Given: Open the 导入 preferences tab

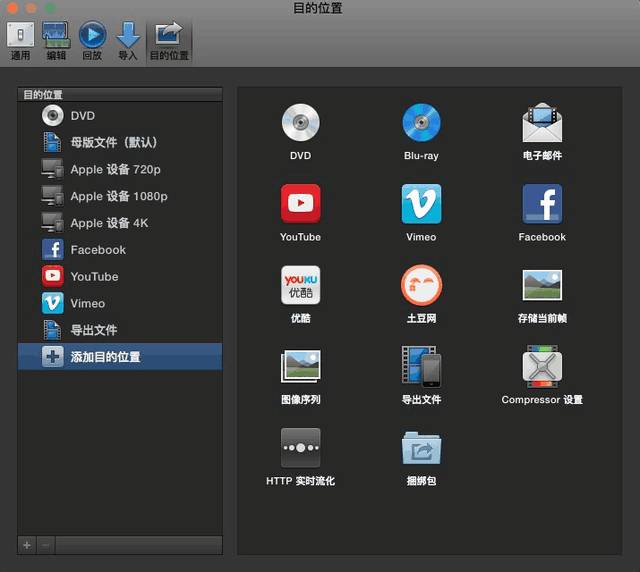Looking at the screenshot, I should click(128, 42).
